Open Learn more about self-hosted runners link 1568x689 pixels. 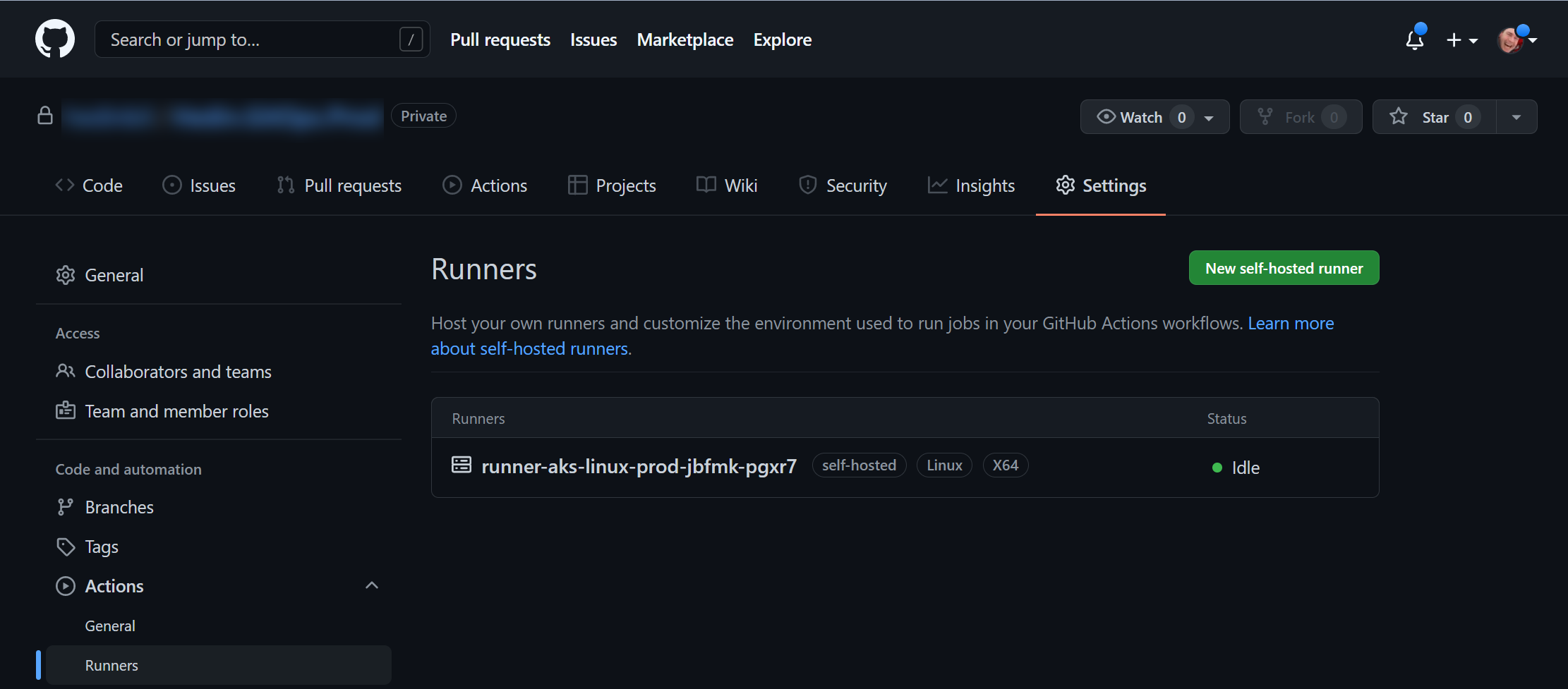pyautogui.click(x=1290, y=324)
